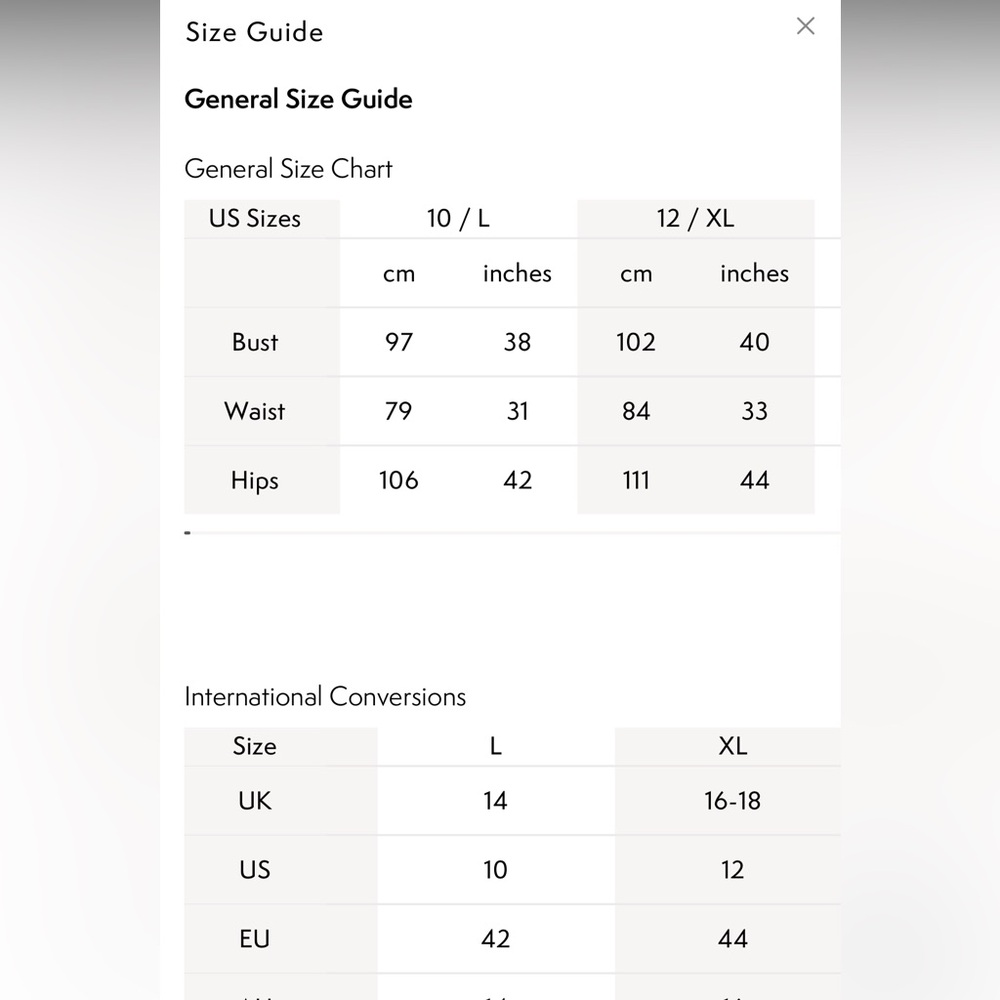Click the Waist row label
The width and height of the screenshot is (1000, 1000).
(255, 411)
